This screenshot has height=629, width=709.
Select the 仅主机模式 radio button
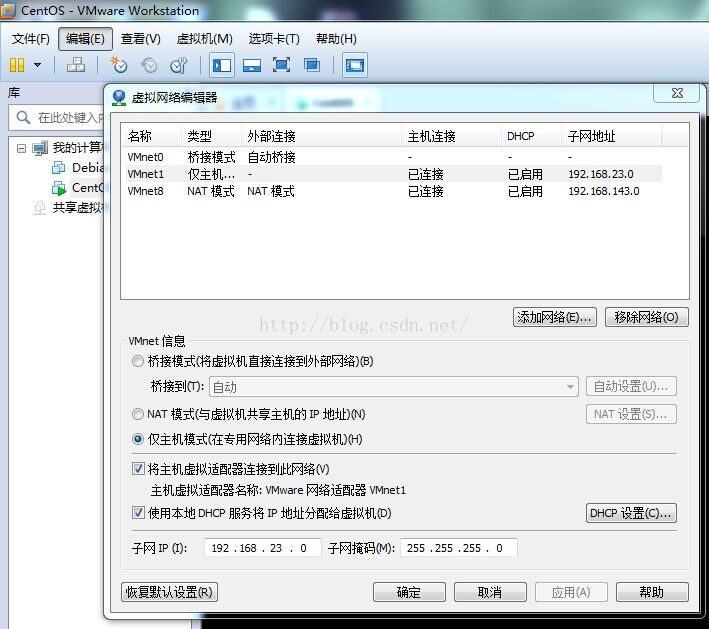pyautogui.click(x=138, y=439)
